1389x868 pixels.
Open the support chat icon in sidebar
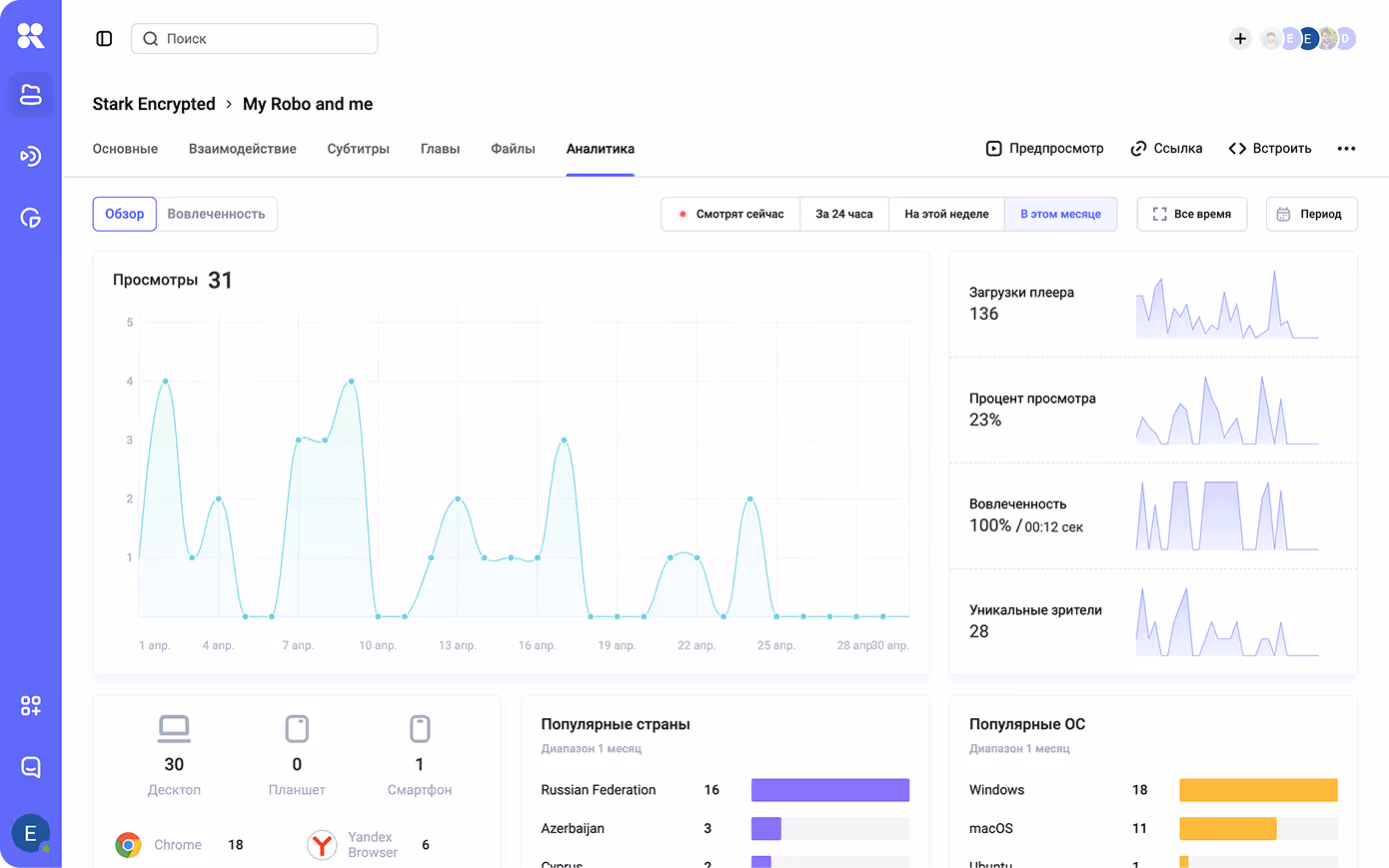pyautogui.click(x=31, y=767)
